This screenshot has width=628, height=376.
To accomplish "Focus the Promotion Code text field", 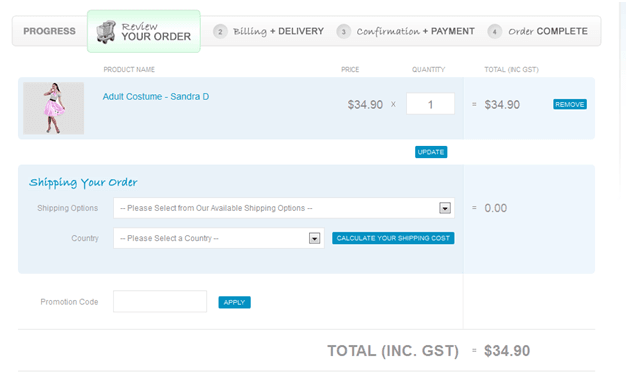I will click(160, 302).
